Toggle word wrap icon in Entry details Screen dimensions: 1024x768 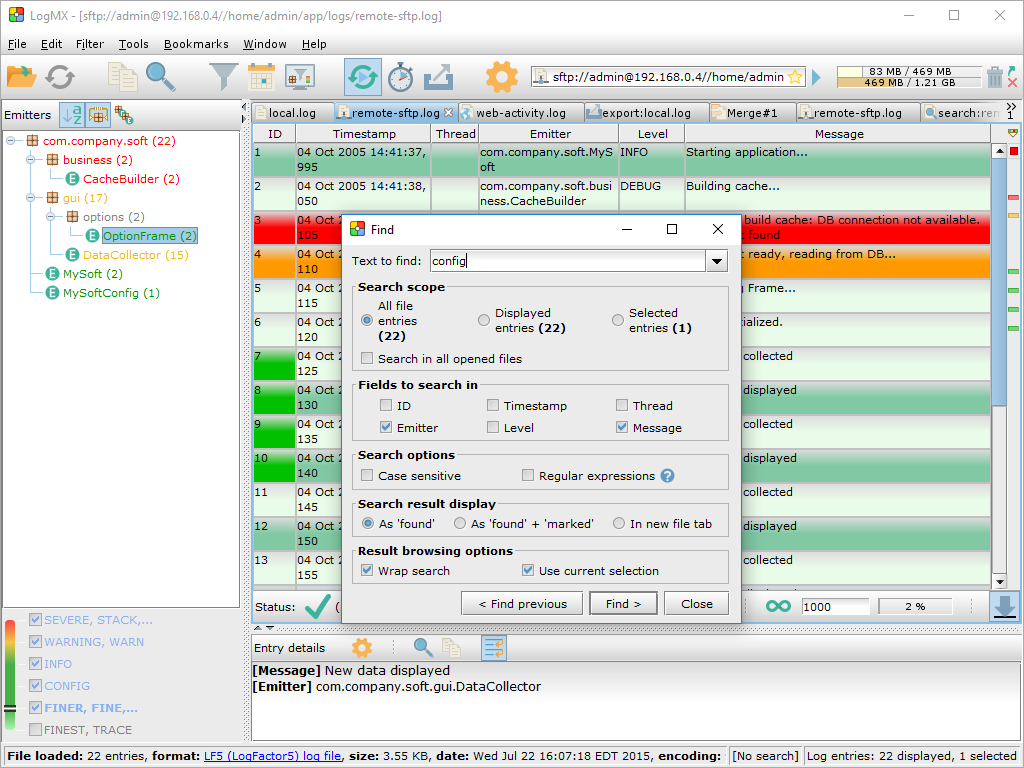pos(494,648)
